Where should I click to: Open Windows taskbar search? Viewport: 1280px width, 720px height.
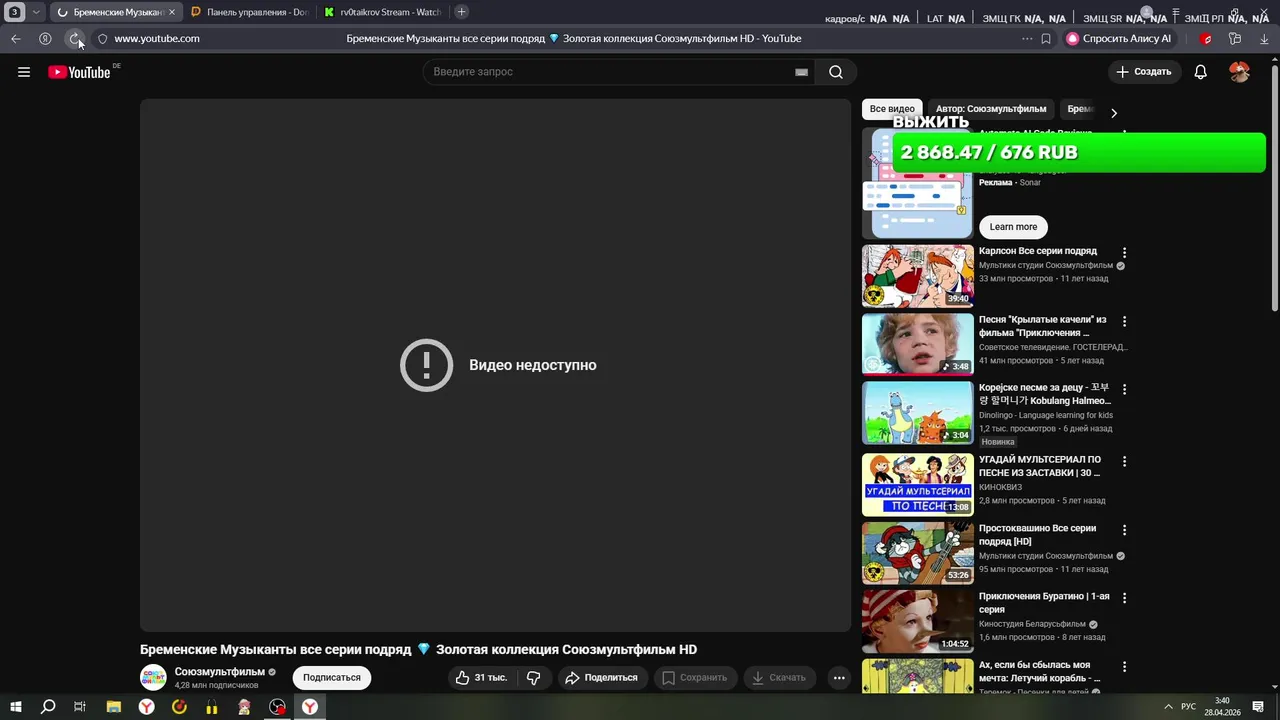(x=48, y=707)
